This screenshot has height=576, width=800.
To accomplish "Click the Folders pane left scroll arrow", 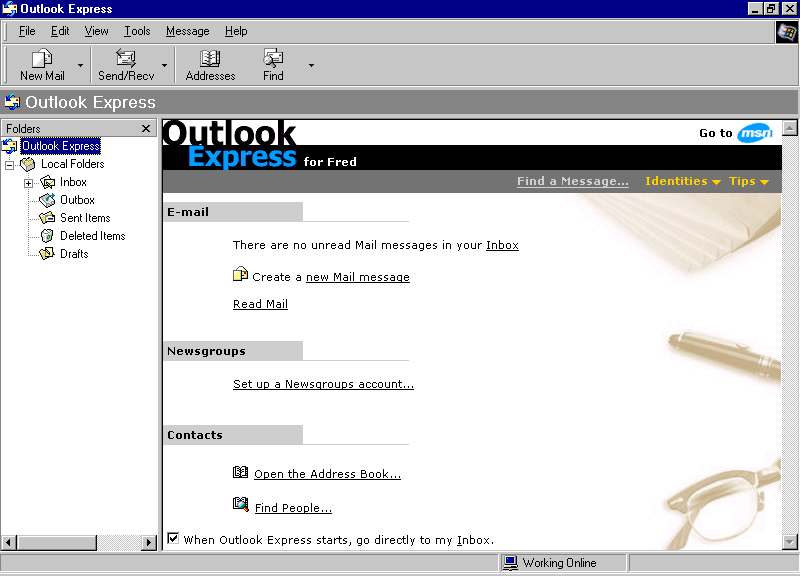I will point(9,542).
